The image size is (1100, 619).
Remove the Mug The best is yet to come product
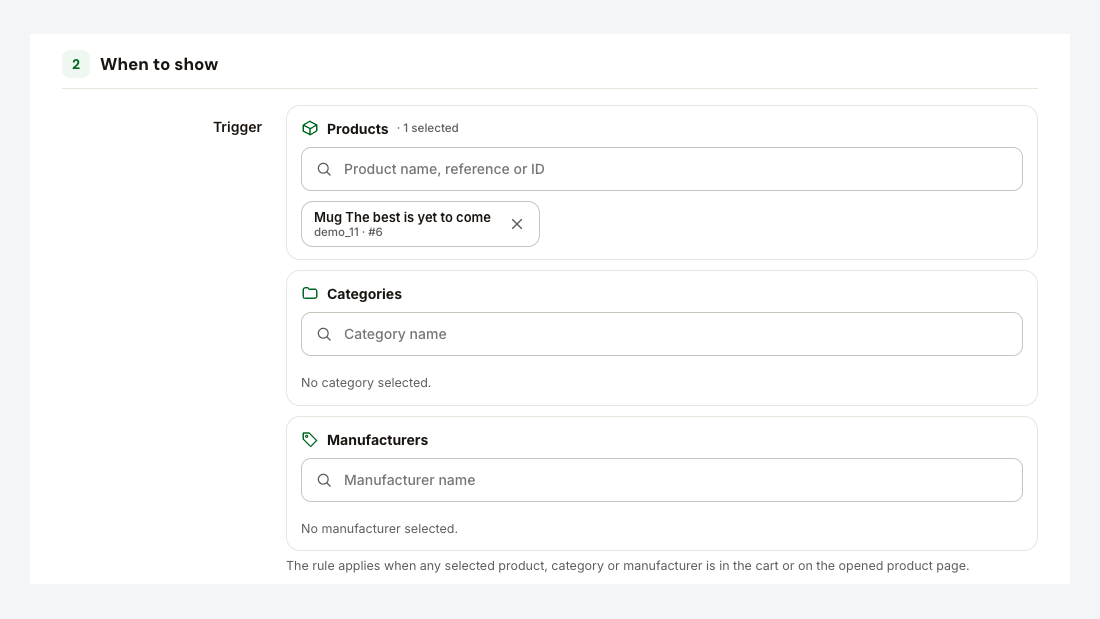(x=517, y=224)
